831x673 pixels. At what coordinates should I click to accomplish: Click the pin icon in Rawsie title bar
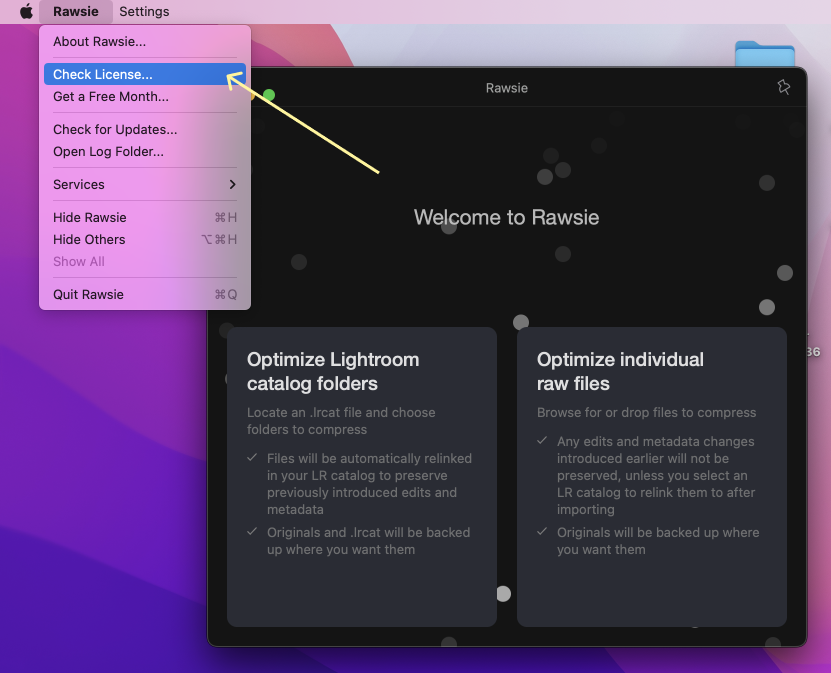click(x=784, y=87)
